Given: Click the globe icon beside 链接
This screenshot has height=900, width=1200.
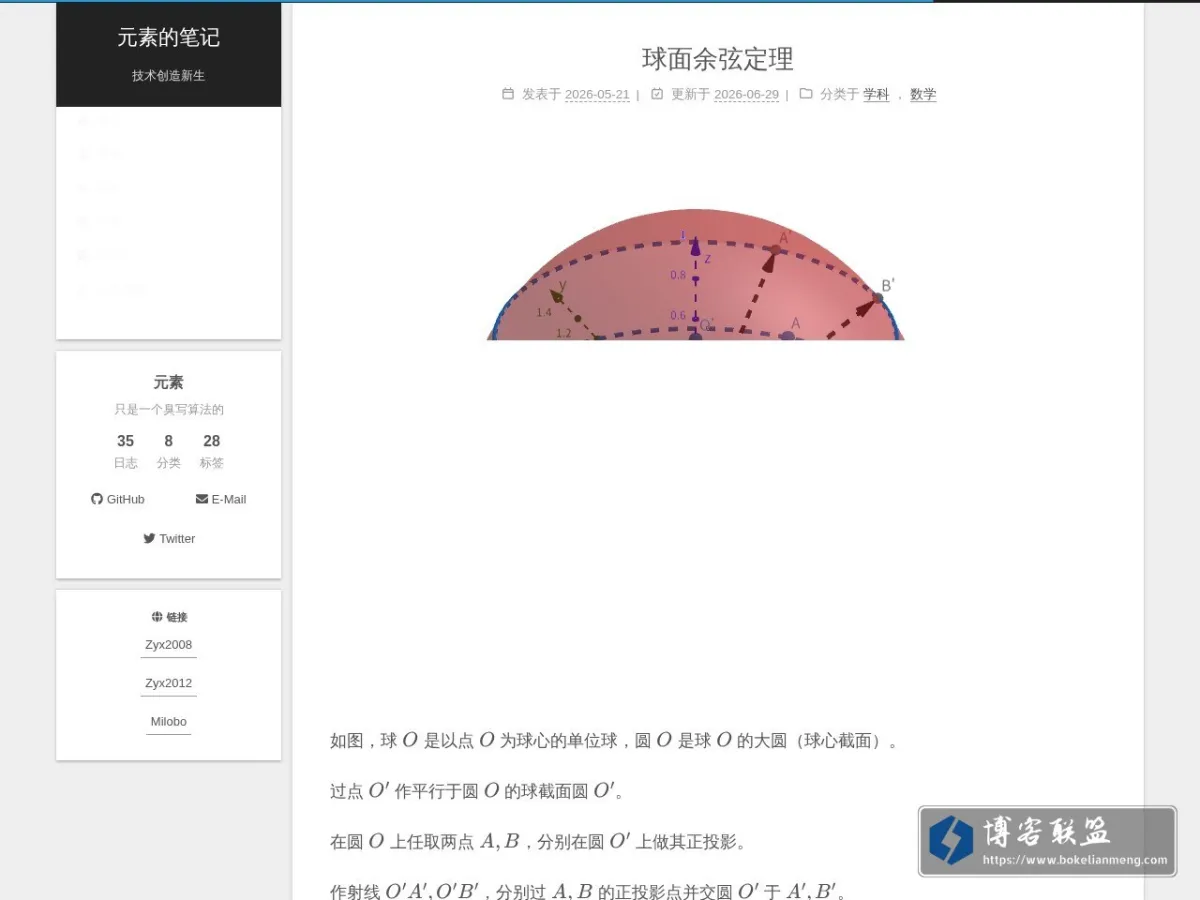Looking at the screenshot, I should pyautogui.click(x=157, y=617).
